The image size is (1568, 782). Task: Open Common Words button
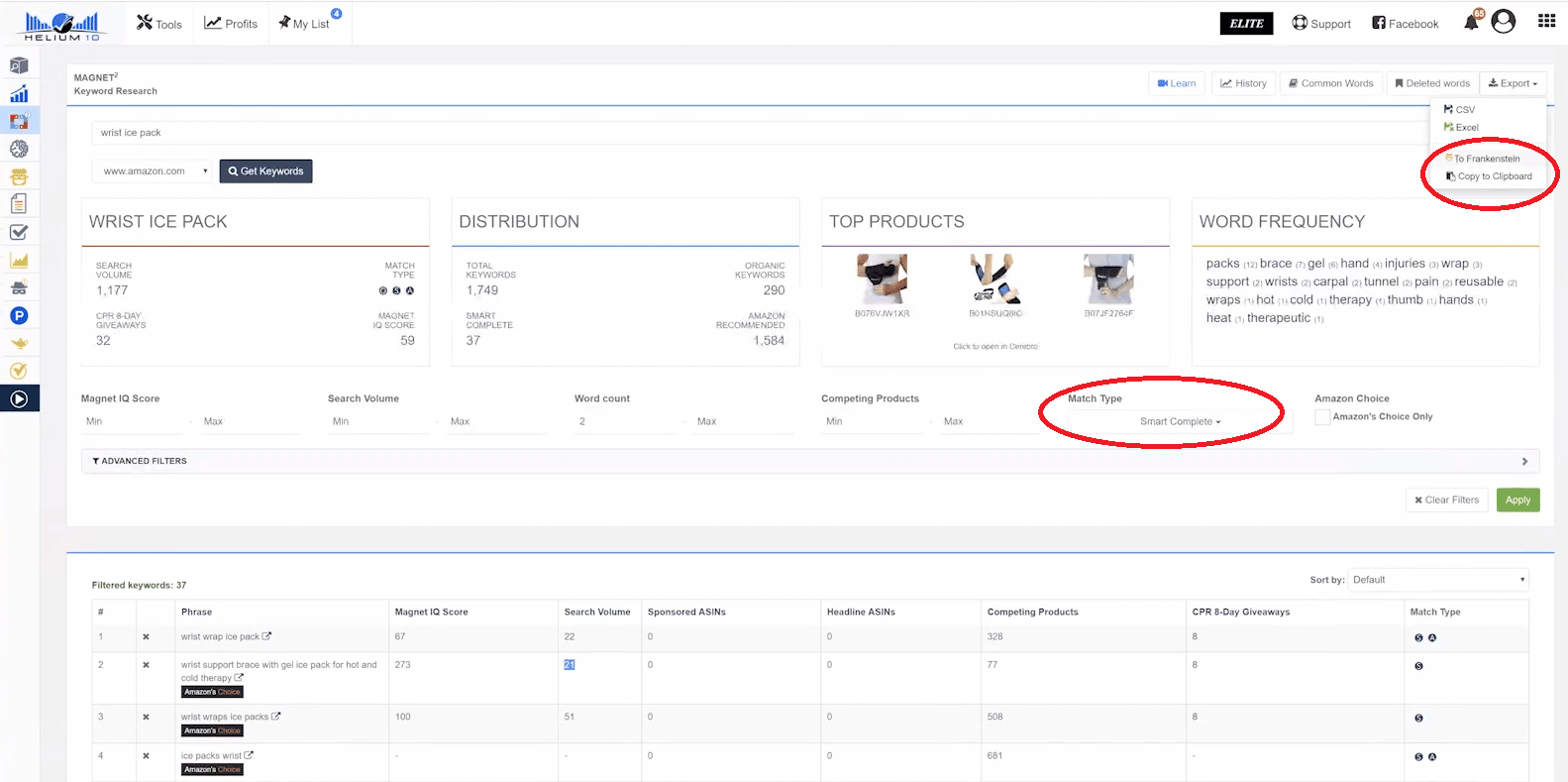click(x=1330, y=83)
